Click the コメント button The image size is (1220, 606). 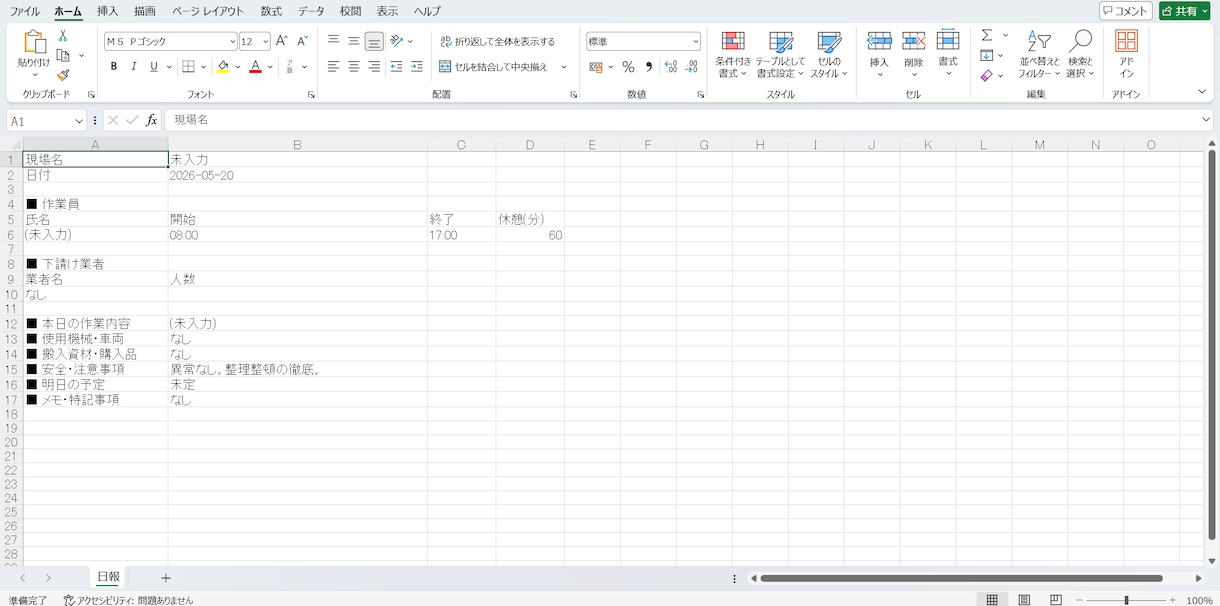click(1126, 11)
